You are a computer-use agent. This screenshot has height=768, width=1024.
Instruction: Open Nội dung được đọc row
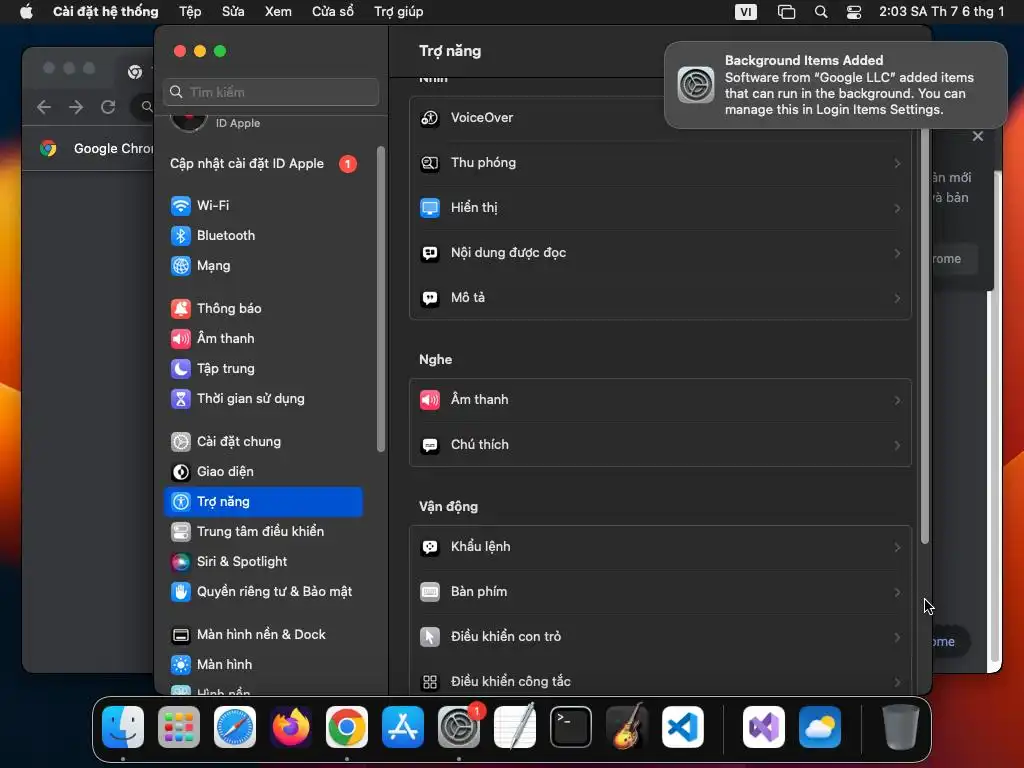tap(660, 253)
